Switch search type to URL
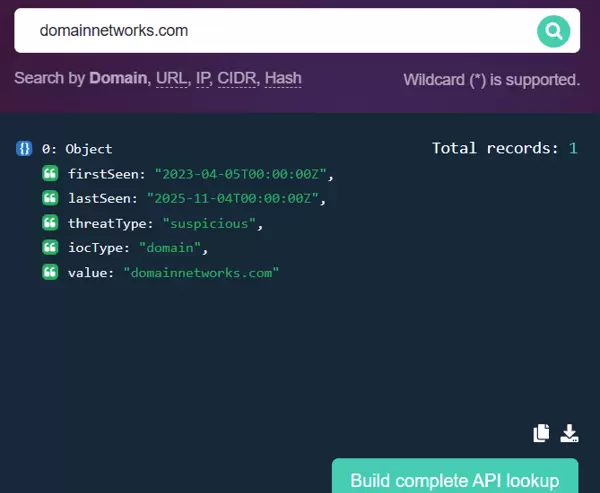This screenshot has height=493, width=600. tap(172, 78)
